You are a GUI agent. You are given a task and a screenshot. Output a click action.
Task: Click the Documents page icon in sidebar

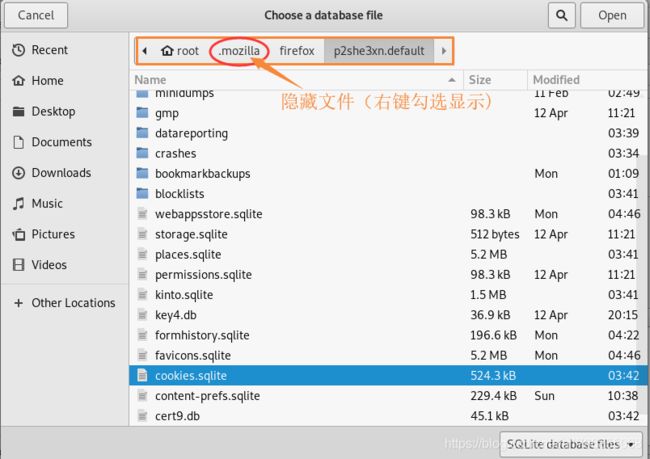18,142
